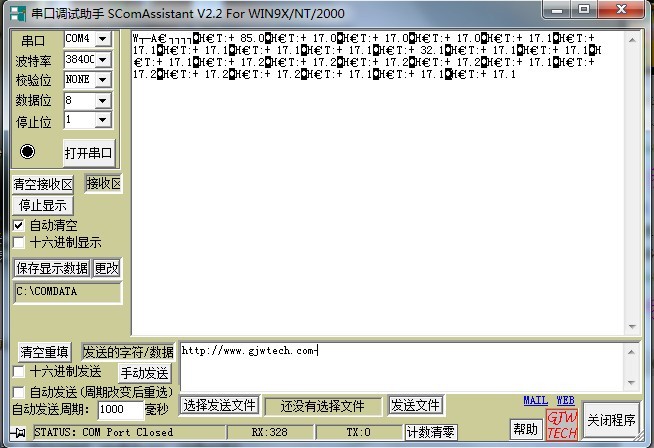Toggle the 自动清空 checkbox
Screen dimensions: 654x448
(x=18, y=226)
